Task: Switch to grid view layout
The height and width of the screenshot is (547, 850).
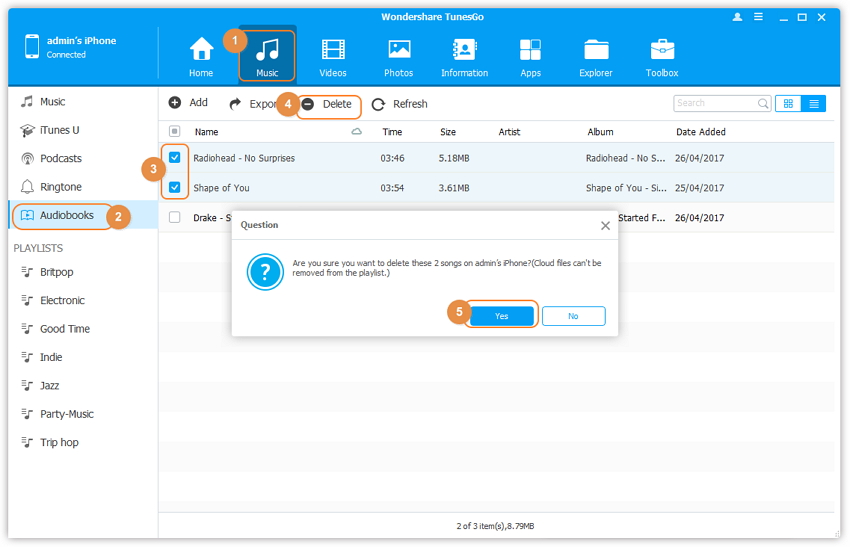Action: [788, 103]
